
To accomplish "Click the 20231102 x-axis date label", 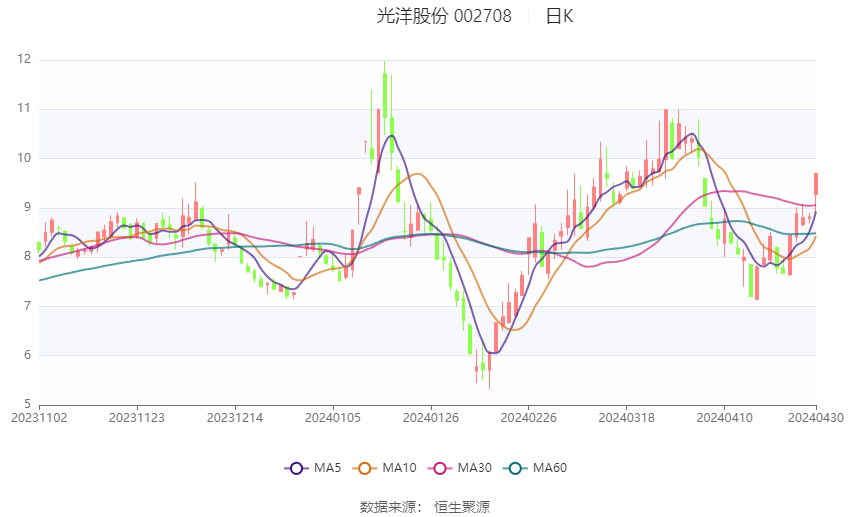I will (x=39, y=418).
